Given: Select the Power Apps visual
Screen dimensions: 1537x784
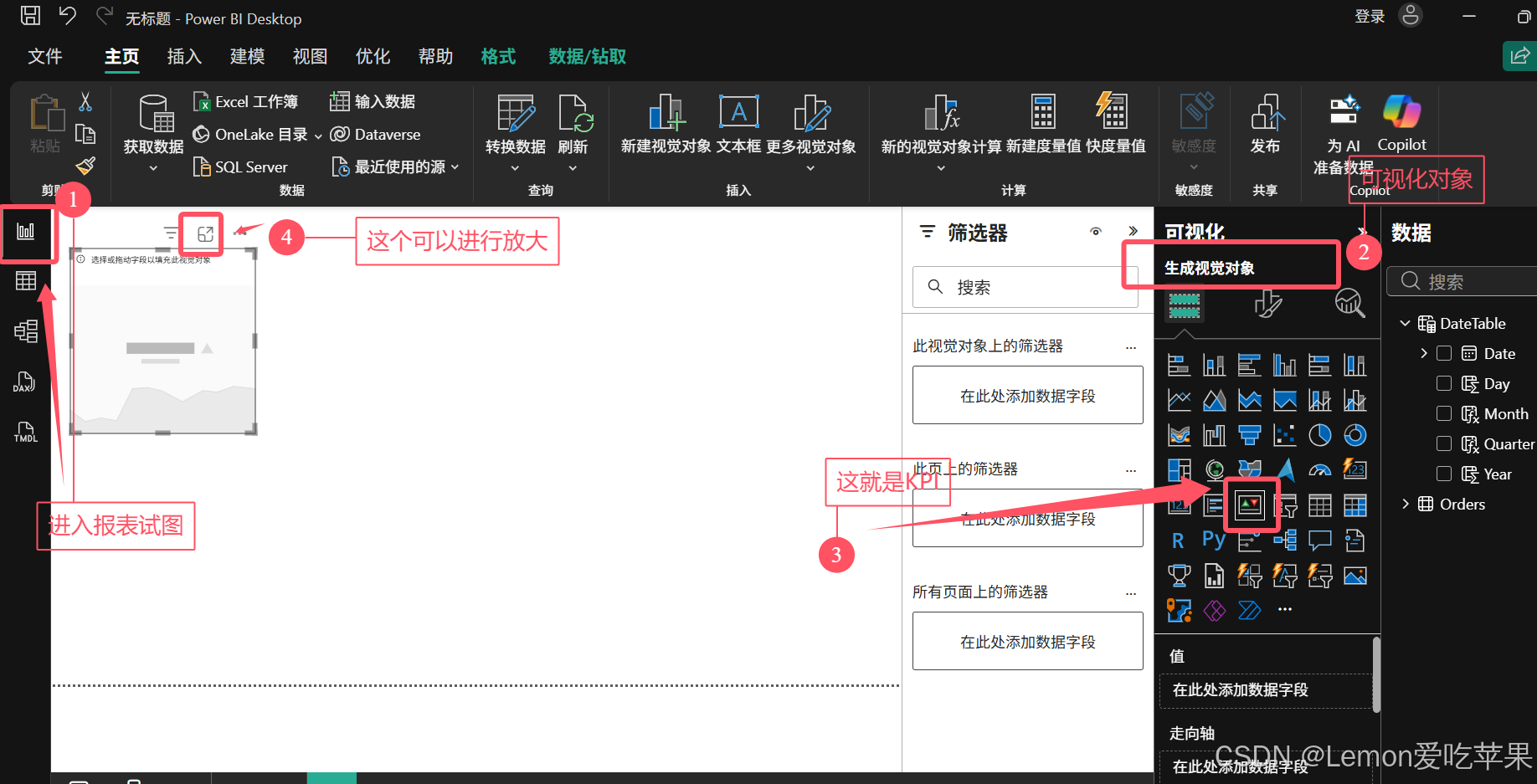Looking at the screenshot, I should point(1214,611).
